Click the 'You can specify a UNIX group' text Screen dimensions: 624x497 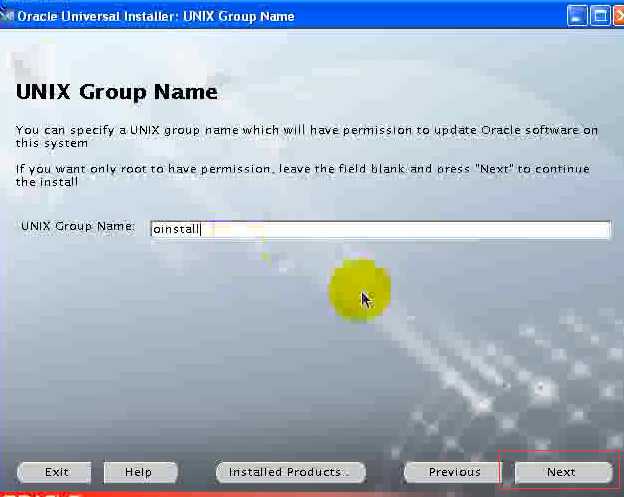coord(306,136)
